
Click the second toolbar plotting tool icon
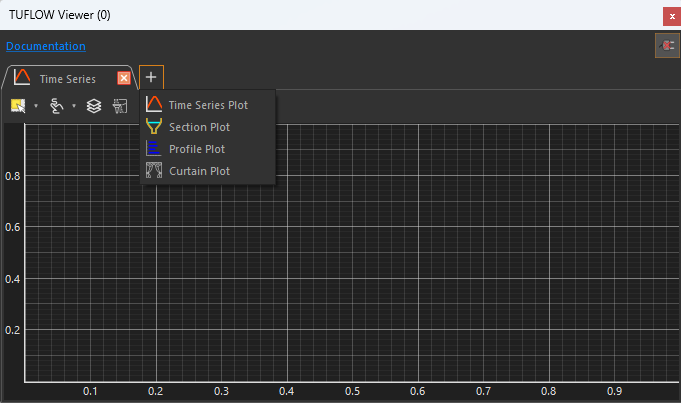[x=57, y=105]
